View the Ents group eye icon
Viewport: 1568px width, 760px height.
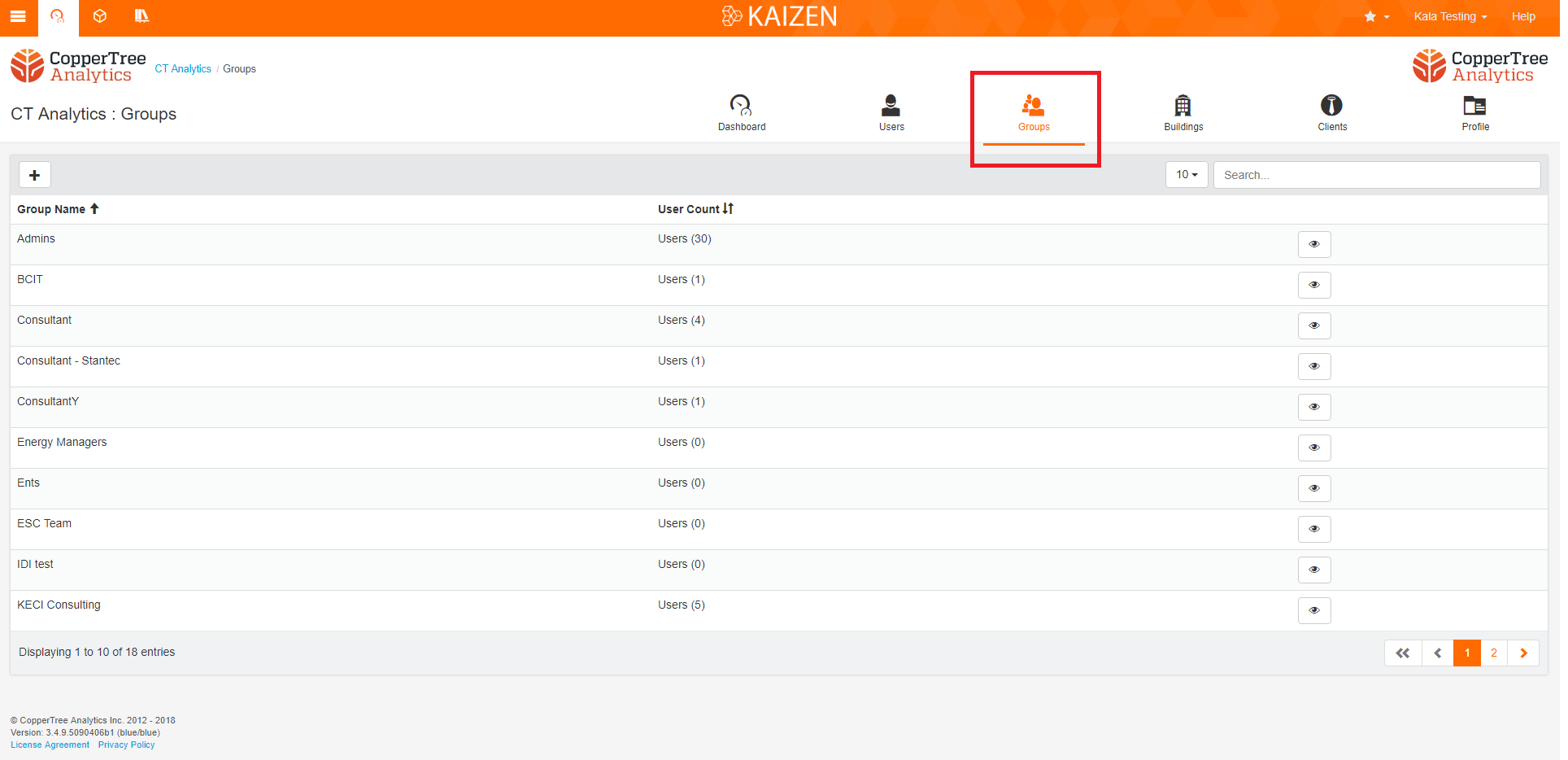(1314, 488)
